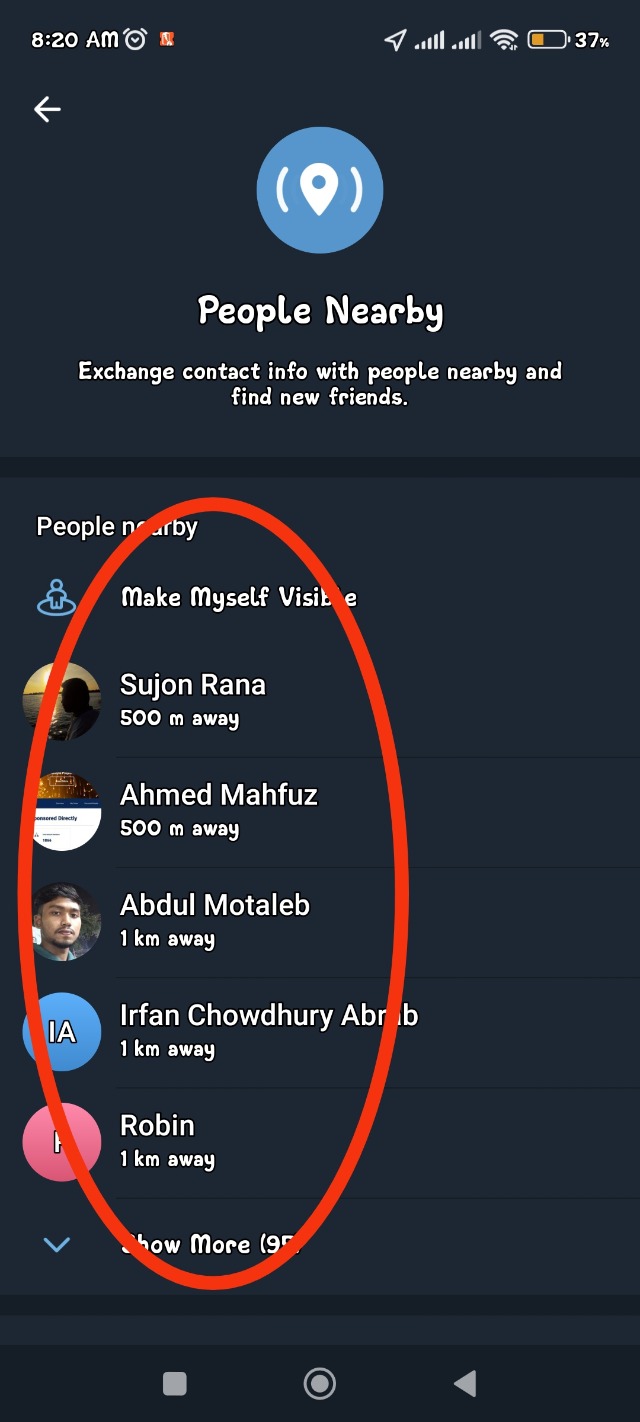The width and height of the screenshot is (640, 1422).
Task: Tap Sujon Rana's profile photo
Action: [x=62, y=701]
